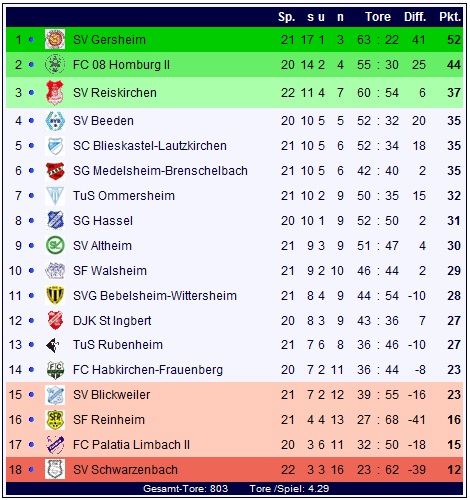Screen dimensions: 470x500
Task: Click the SV Schwarzenbach crest
Action: [x=55, y=469]
